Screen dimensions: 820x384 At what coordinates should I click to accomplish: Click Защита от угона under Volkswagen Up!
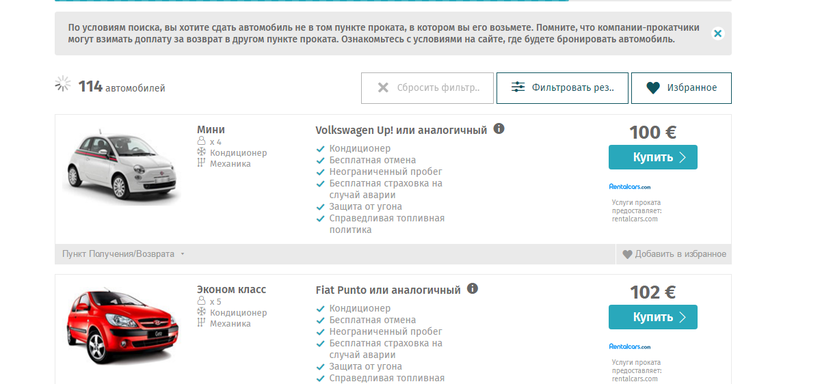click(x=366, y=207)
